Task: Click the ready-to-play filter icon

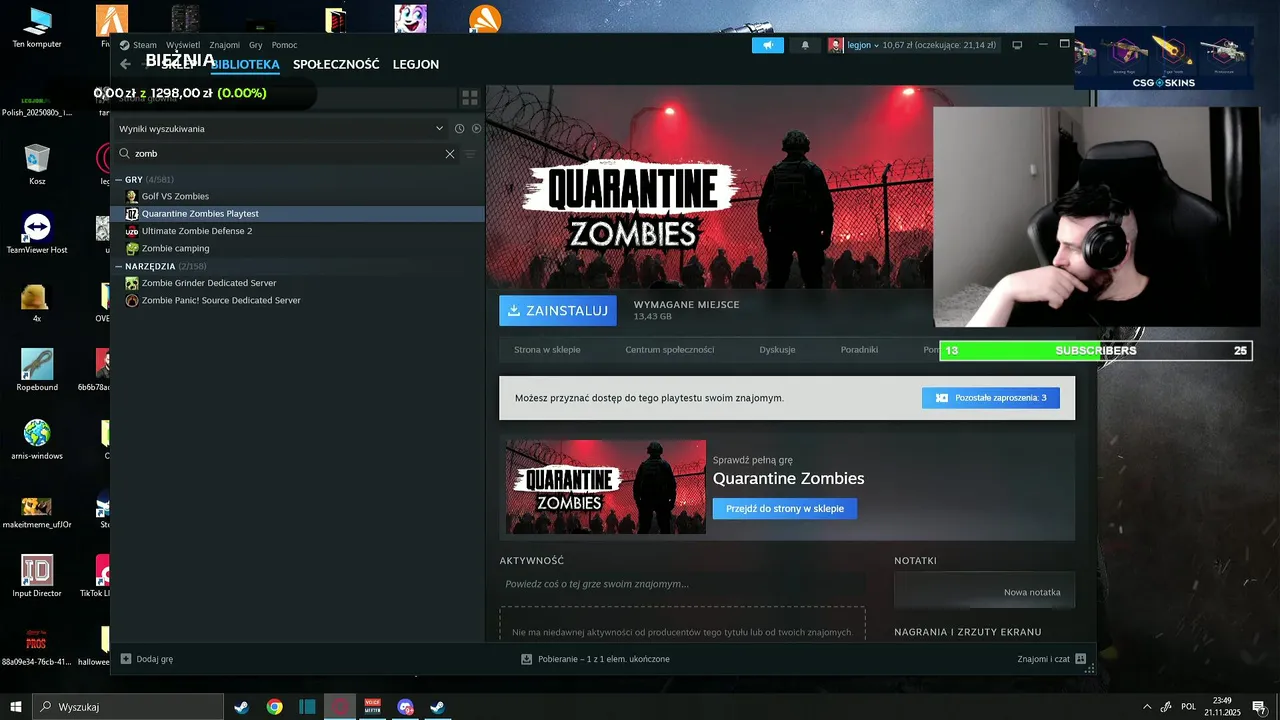Action: pos(476,128)
